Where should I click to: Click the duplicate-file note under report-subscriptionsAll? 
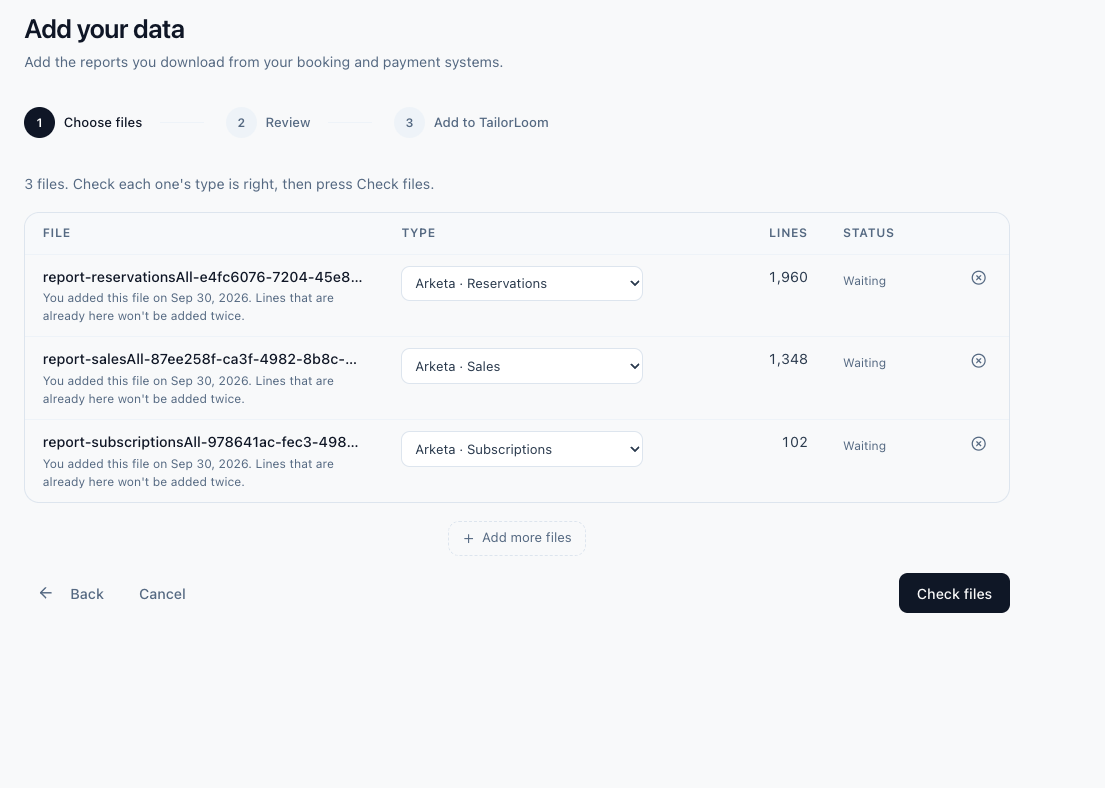point(188,473)
